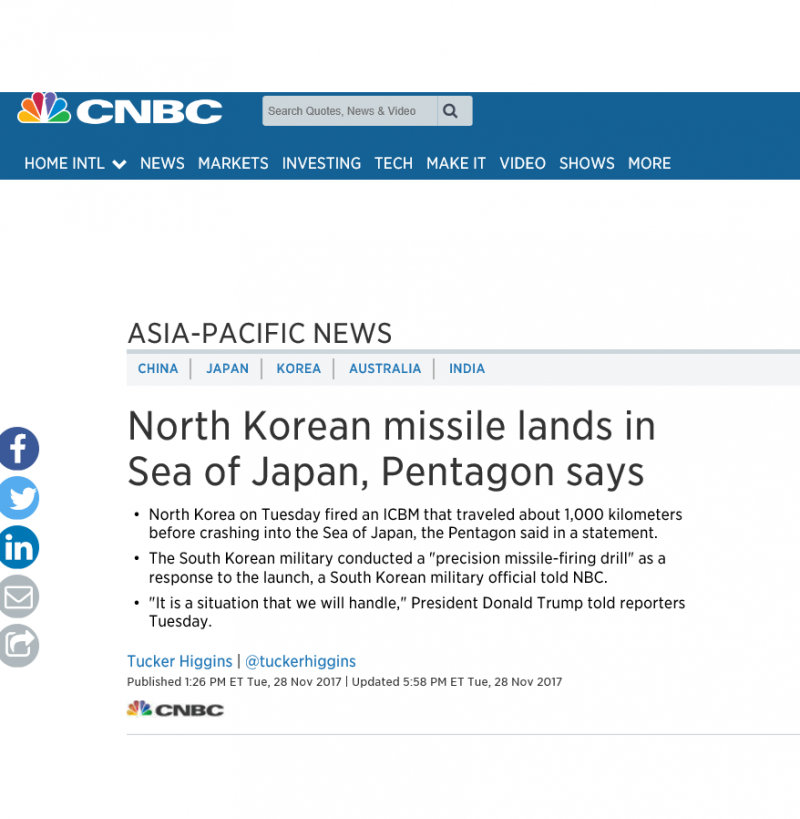Share article on Facebook
This screenshot has height=819, width=800.
[x=17, y=449]
